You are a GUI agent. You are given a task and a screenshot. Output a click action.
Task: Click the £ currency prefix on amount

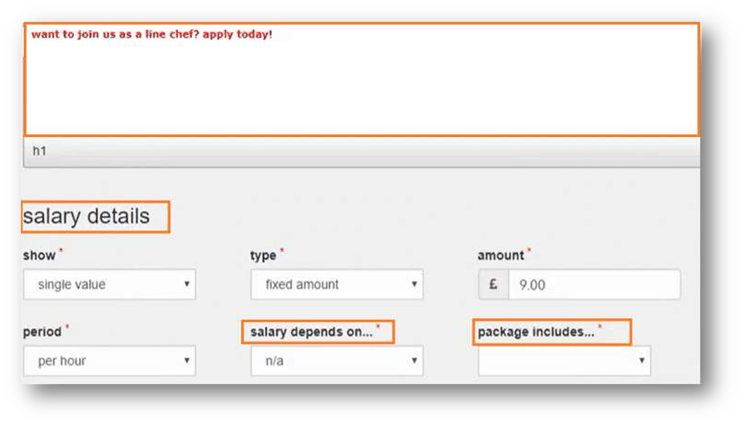tap(493, 284)
